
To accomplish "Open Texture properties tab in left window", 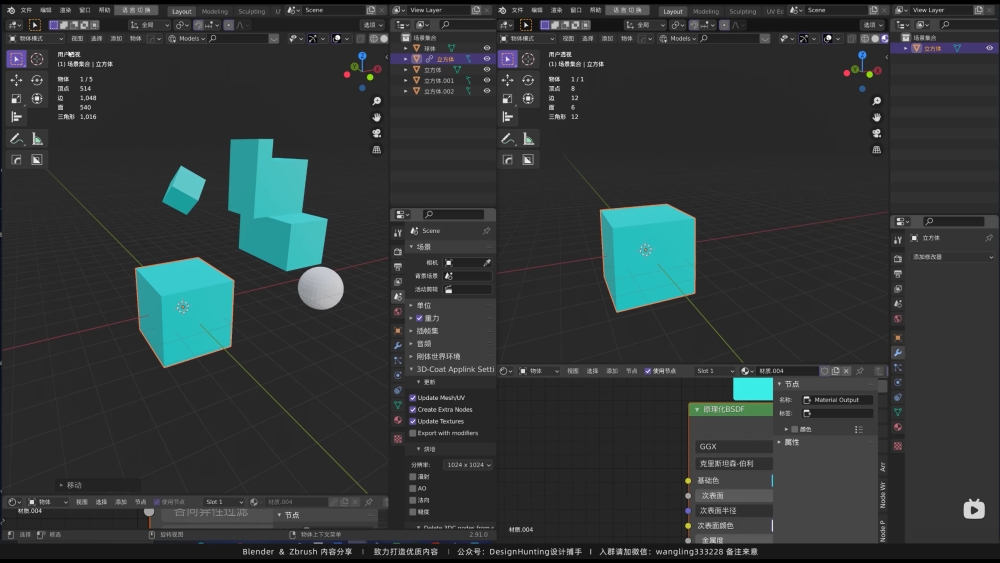I will click(x=398, y=439).
